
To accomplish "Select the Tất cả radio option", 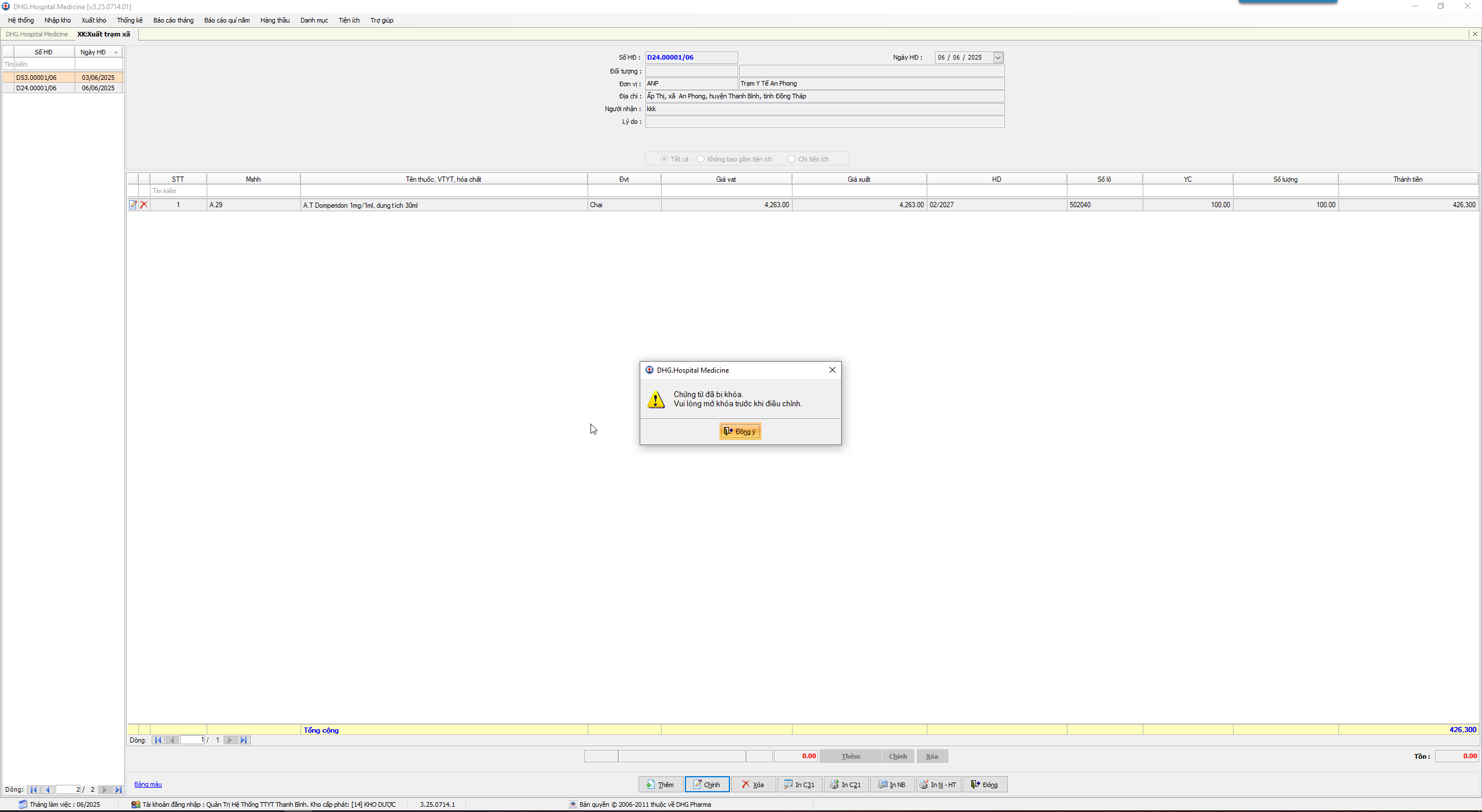I will click(x=664, y=159).
